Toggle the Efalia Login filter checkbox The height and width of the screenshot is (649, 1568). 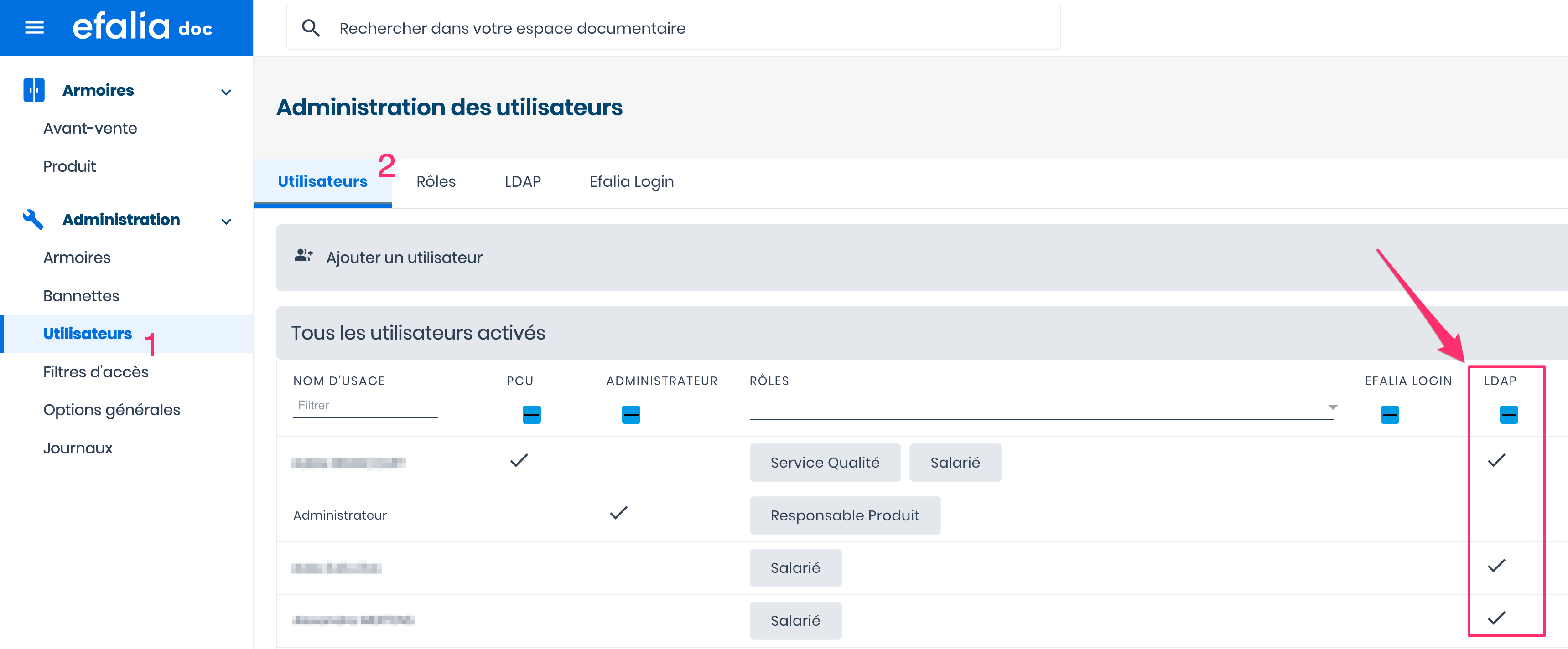click(x=1390, y=415)
